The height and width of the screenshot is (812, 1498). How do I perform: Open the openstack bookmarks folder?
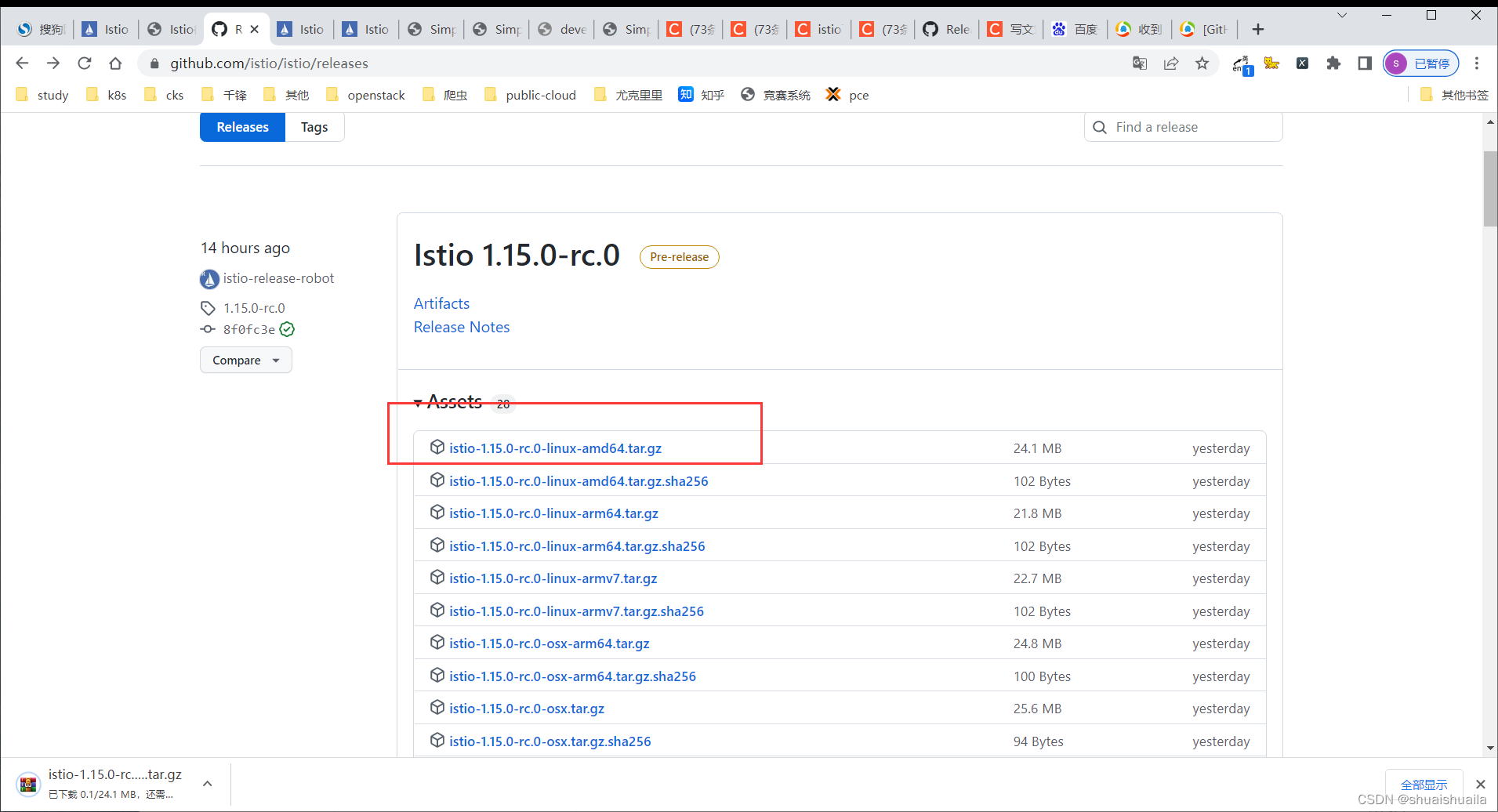click(x=365, y=95)
